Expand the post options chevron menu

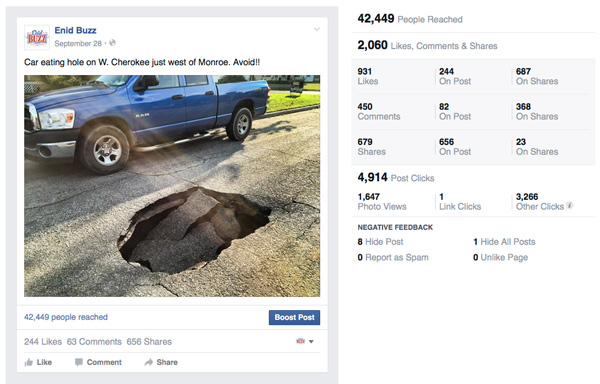(316, 29)
